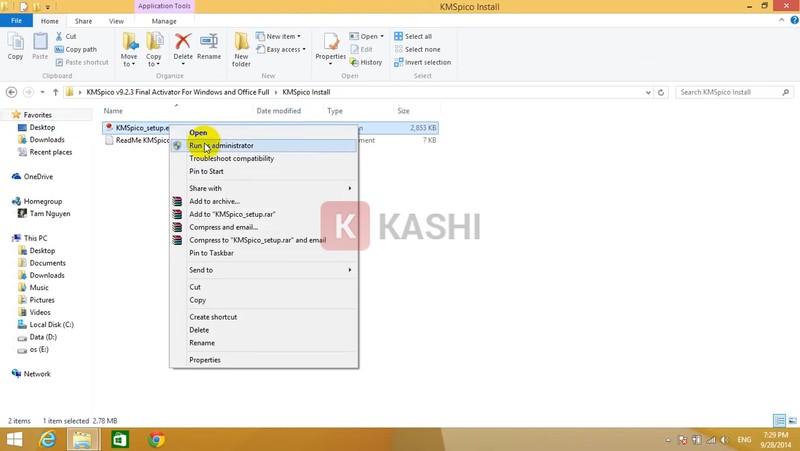The width and height of the screenshot is (800, 451).
Task: Choose Add to "KMSpico_setup.rar"
Action: pos(264,214)
